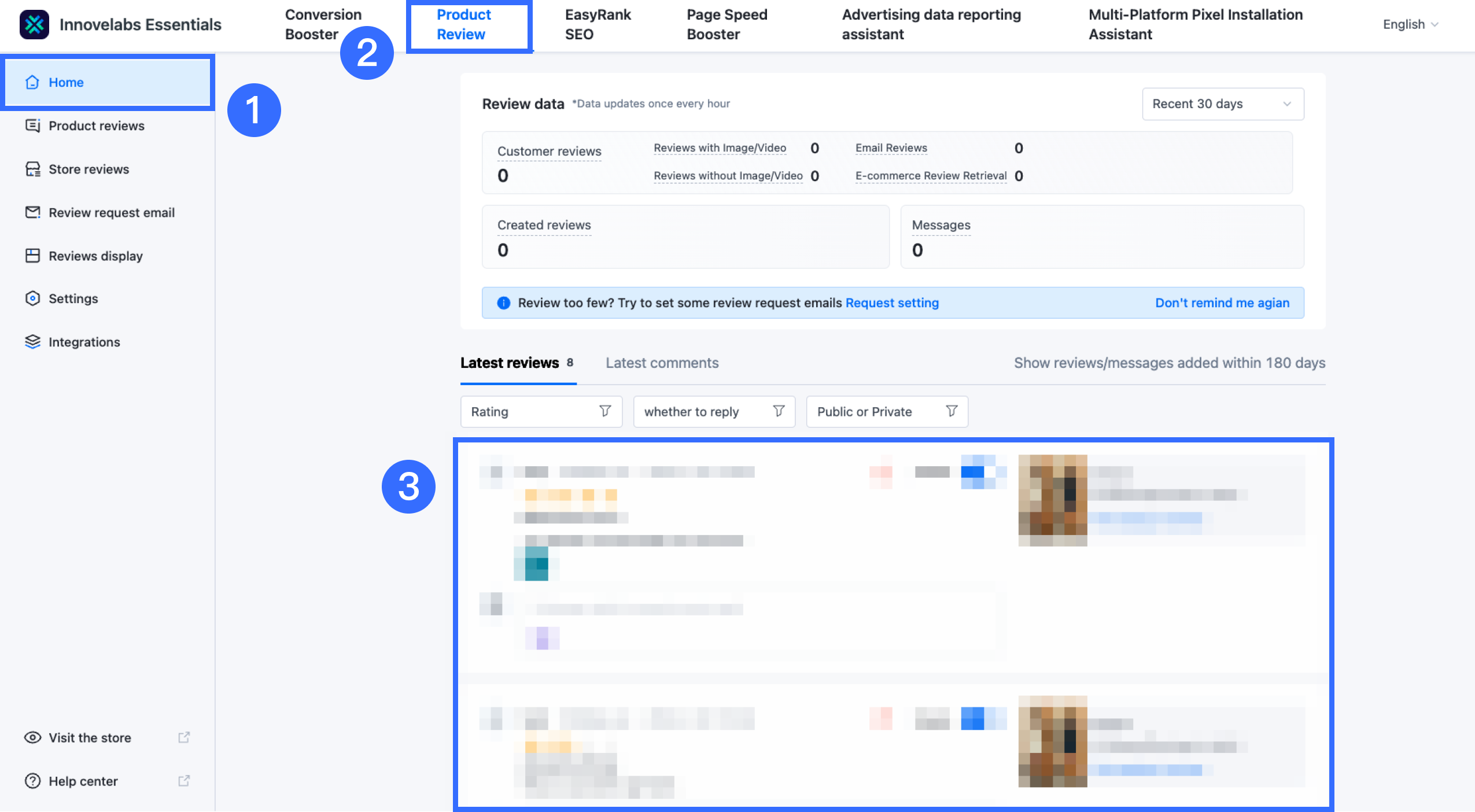Click the Reviews display layout icon
The width and height of the screenshot is (1475, 812).
[x=32, y=256]
